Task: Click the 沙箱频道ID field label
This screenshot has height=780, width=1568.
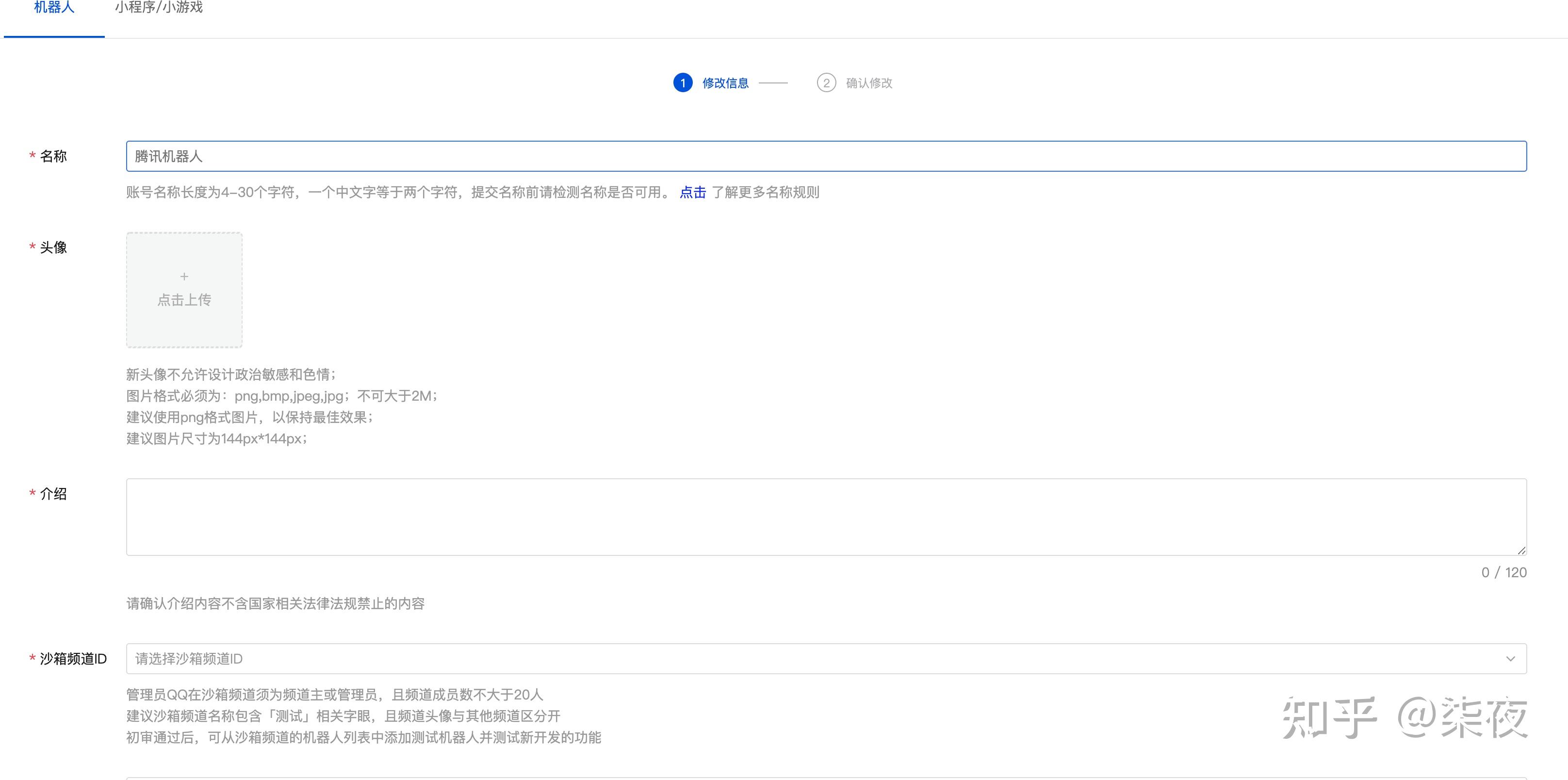Action: coord(73,659)
